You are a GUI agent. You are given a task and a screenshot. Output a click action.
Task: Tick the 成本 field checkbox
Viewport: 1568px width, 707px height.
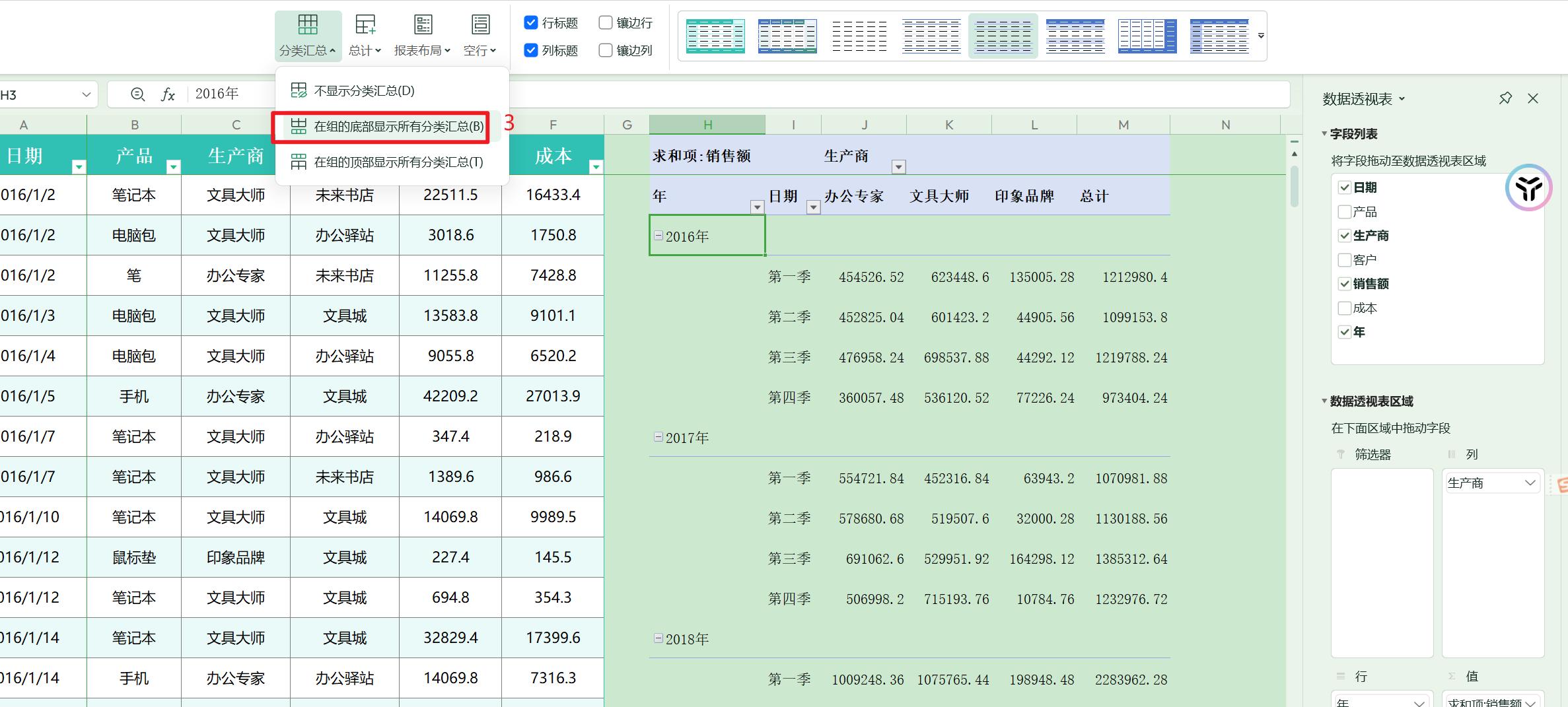pos(1344,308)
